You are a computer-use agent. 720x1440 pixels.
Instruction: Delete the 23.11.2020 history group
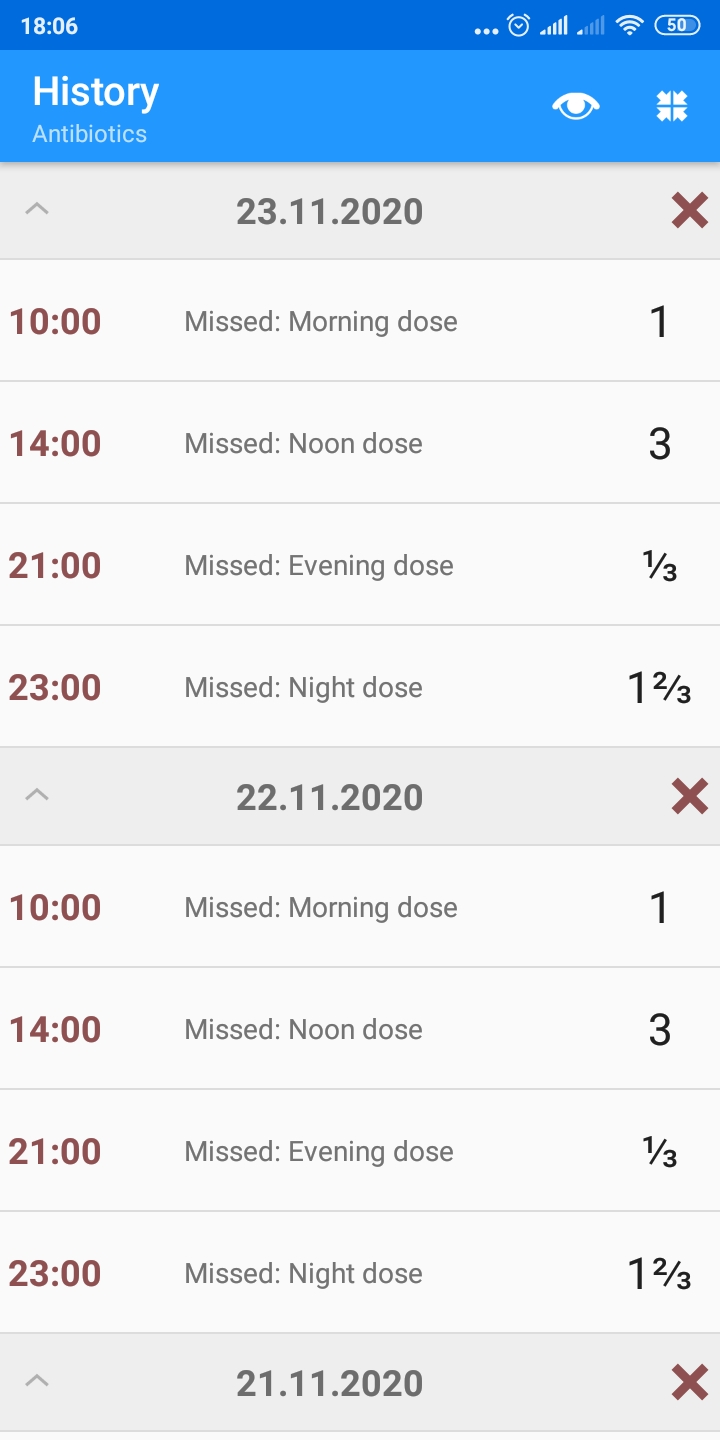[690, 211]
